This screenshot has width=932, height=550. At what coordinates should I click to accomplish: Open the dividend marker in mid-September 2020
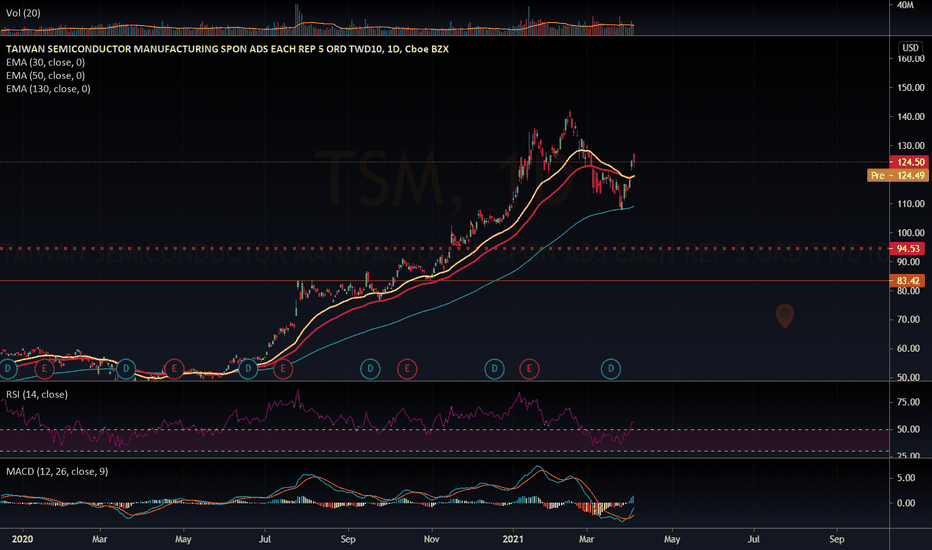pos(370,369)
